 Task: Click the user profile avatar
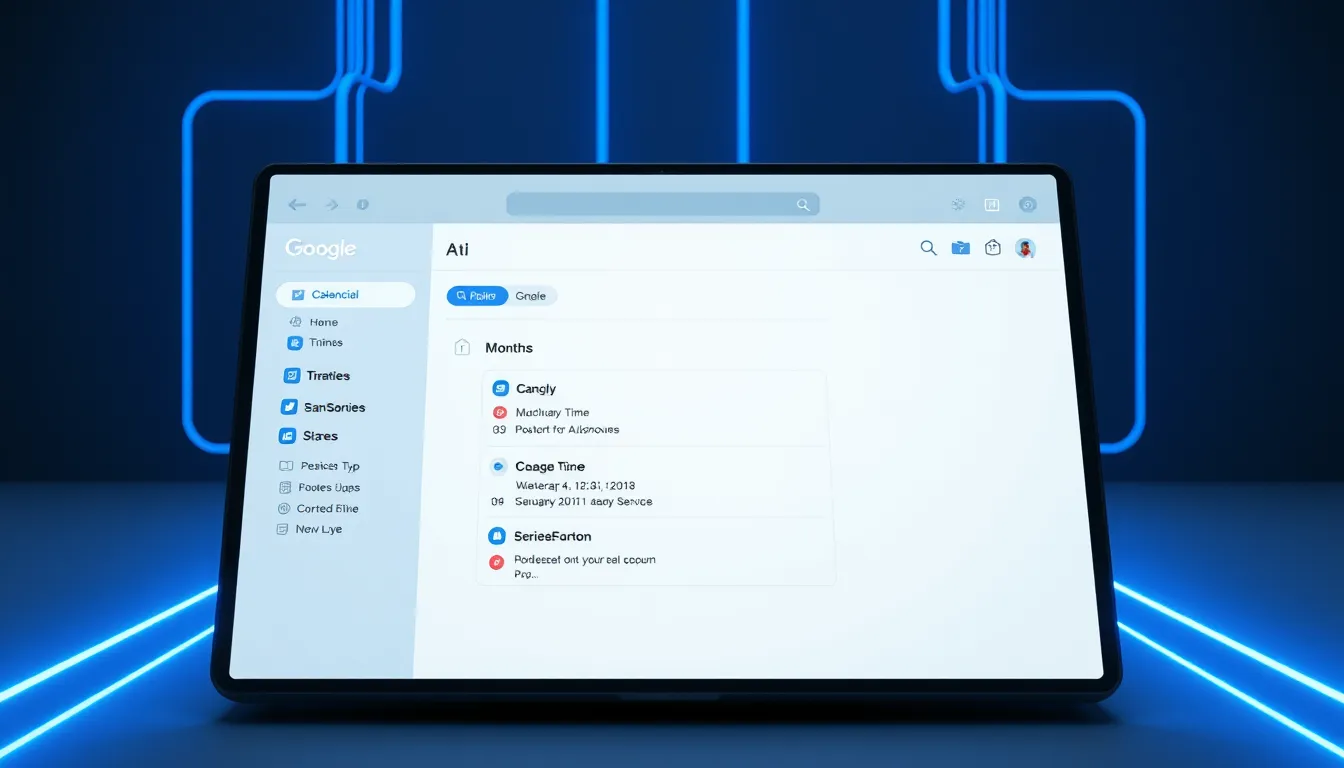(x=1025, y=248)
